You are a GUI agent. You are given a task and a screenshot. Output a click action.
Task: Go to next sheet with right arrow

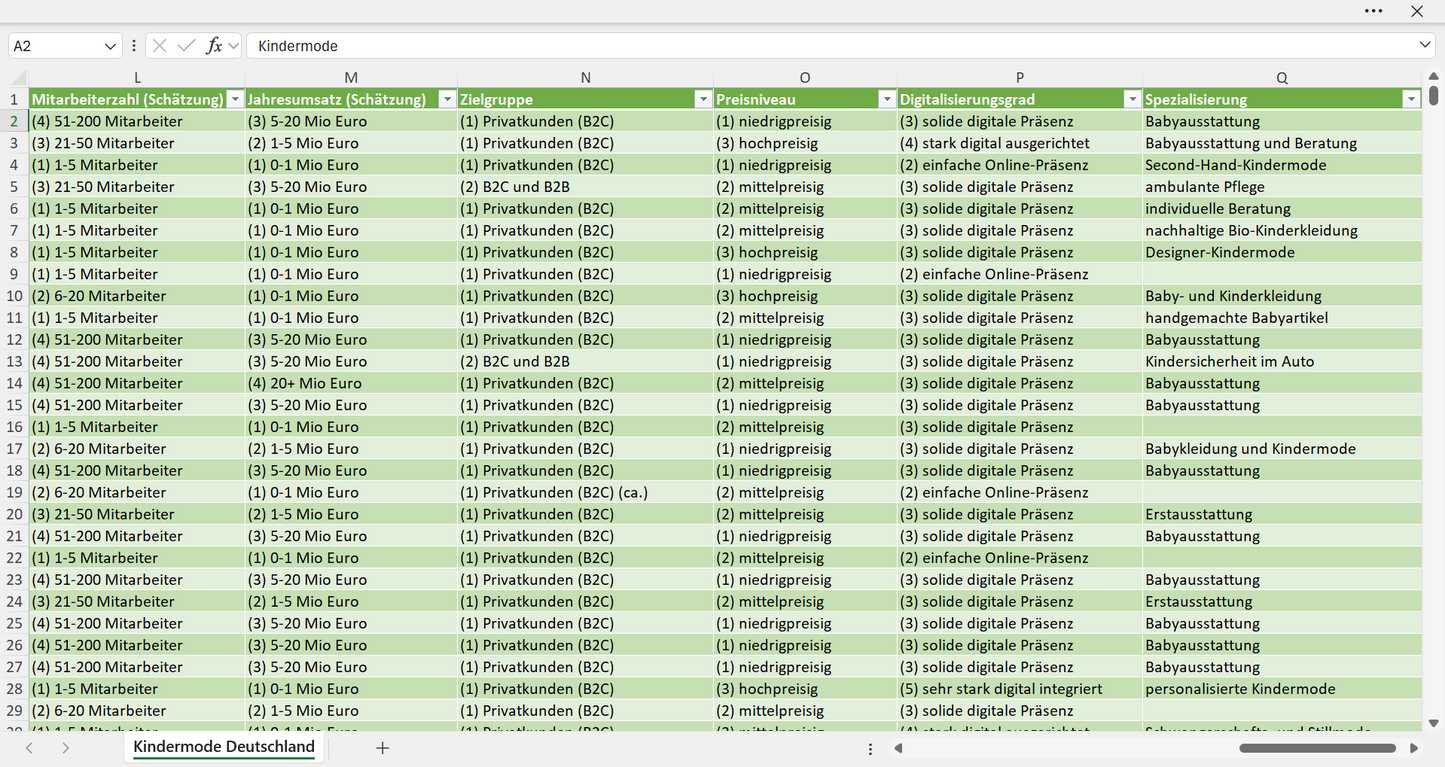pyautogui.click(x=65, y=748)
